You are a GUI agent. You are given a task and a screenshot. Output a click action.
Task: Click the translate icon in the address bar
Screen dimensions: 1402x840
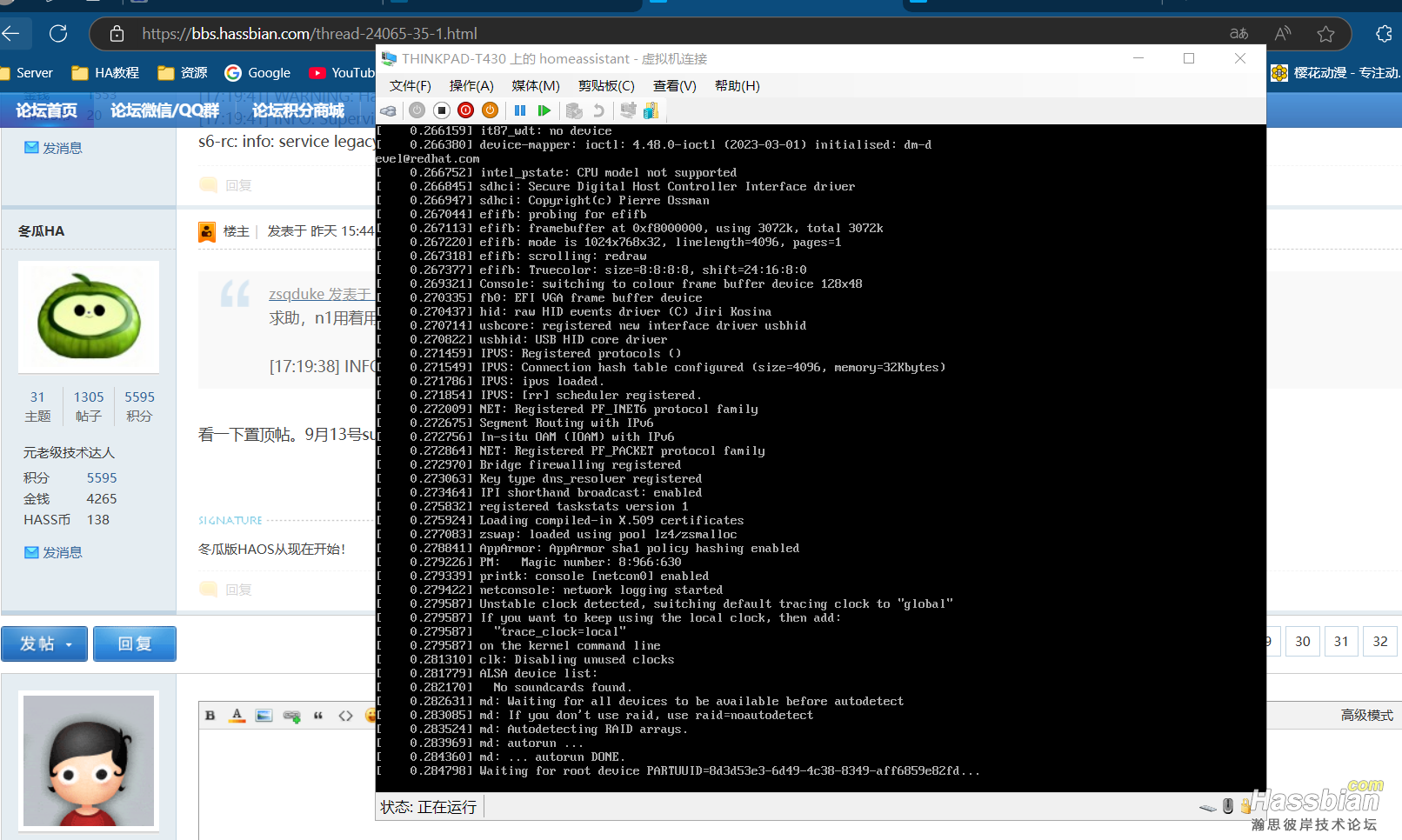coord(1238,34)
